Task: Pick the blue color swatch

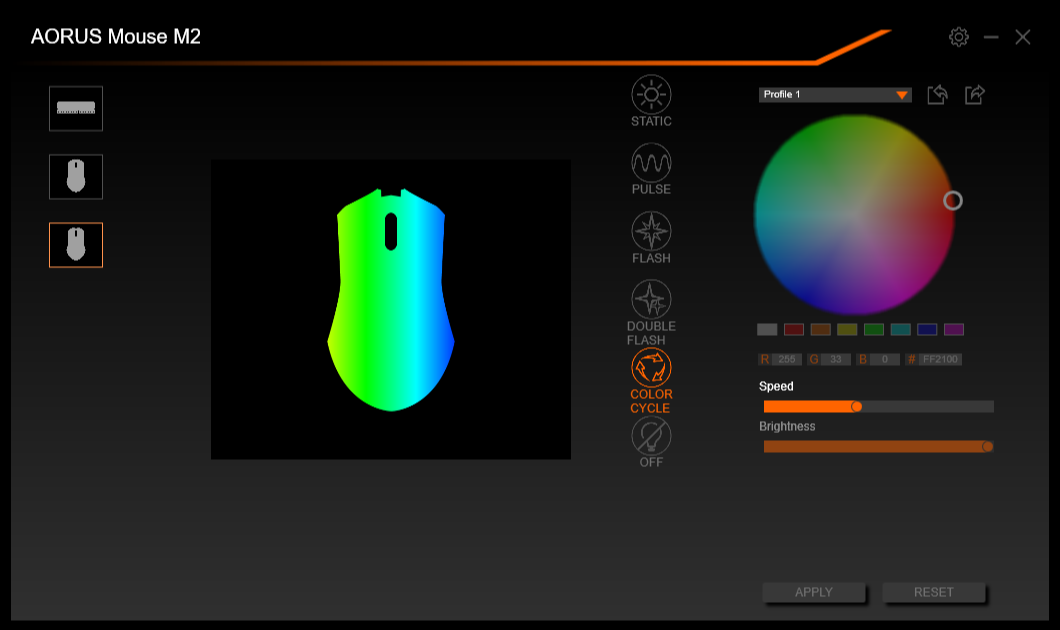Action: (927, 329)
